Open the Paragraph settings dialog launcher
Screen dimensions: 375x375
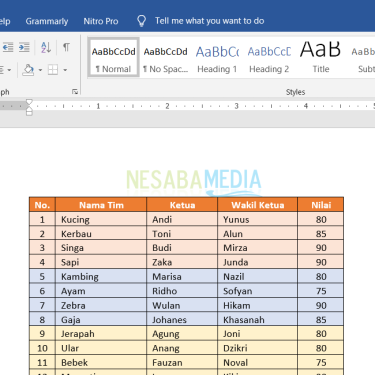click(75, 92)
